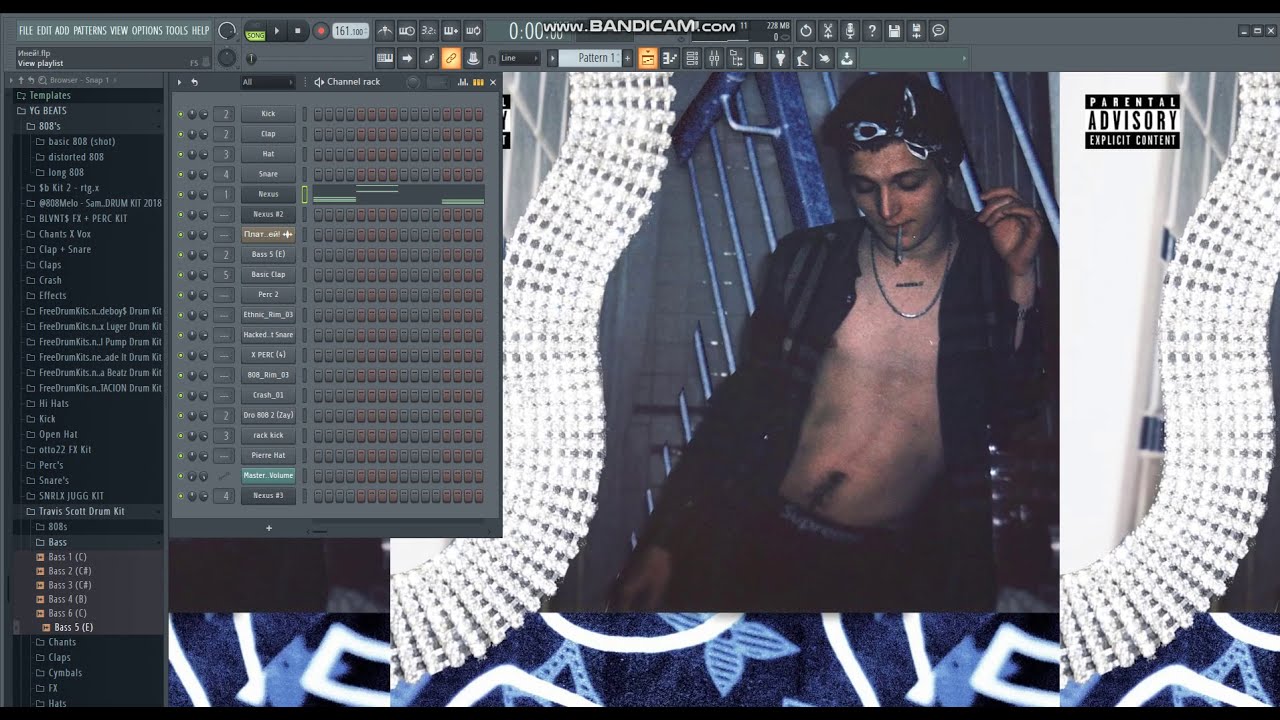
Task: Select the Master..Volume channel button
Action: (x=268, y=475)
